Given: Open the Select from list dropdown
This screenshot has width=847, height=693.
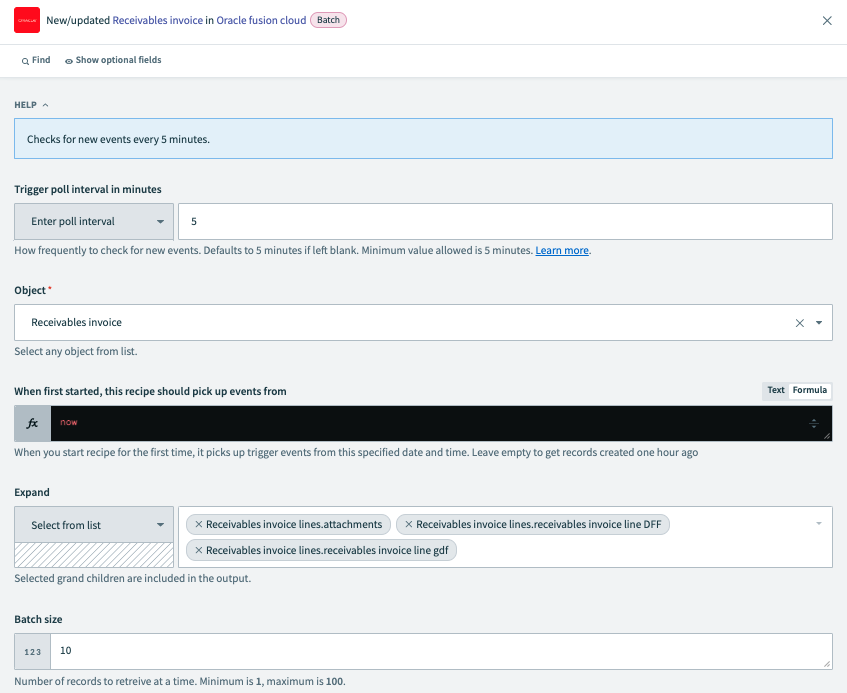Looking at the screenshot, I should pyautogui.click(x=94, y=525).
